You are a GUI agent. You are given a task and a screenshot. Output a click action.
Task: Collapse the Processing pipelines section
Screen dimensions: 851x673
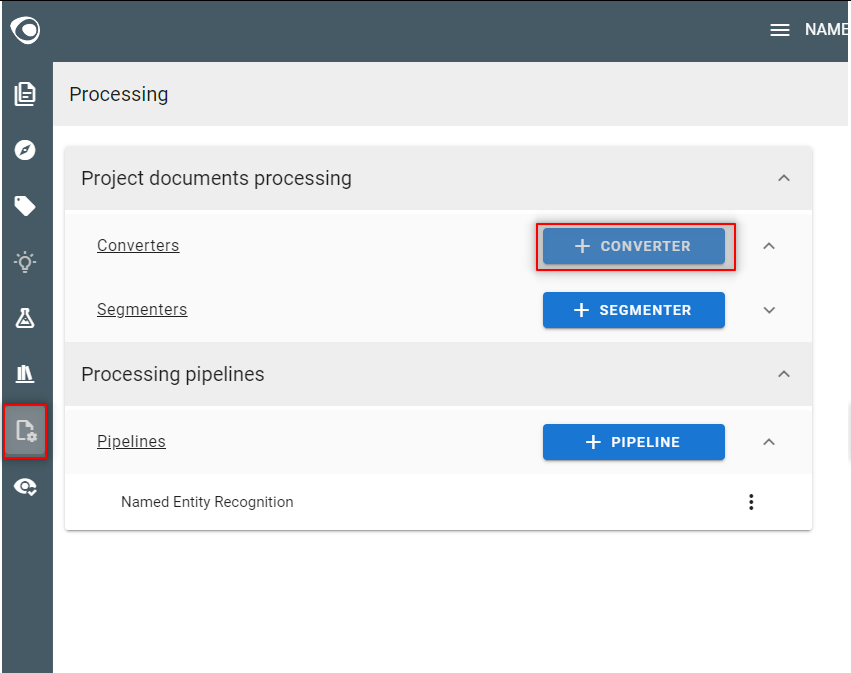[x=784, y=374]
